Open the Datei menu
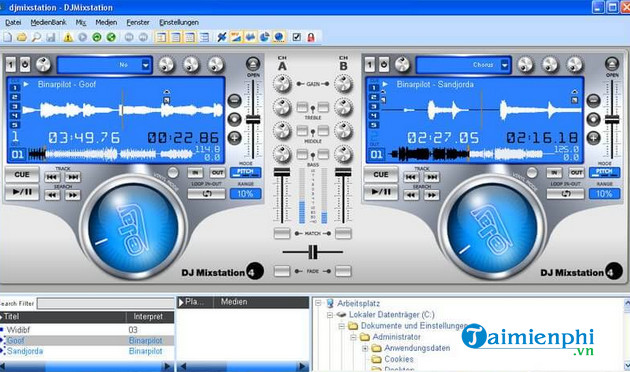 pyautogui.click(x=13, y=22)
